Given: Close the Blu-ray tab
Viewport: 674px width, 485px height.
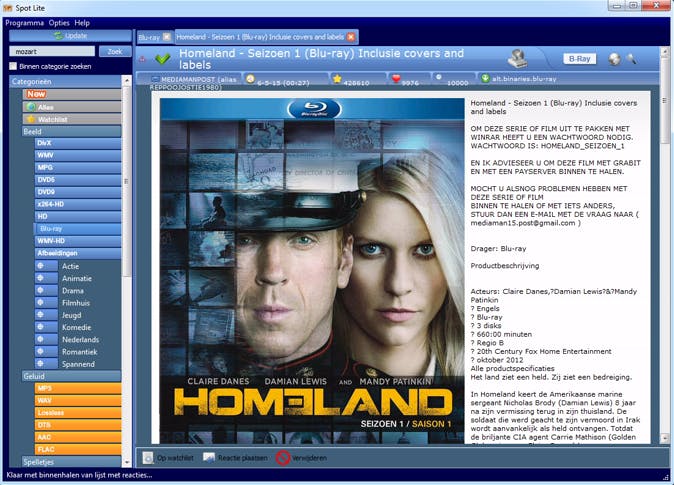Looking at the screenshot, I should 167,37.
